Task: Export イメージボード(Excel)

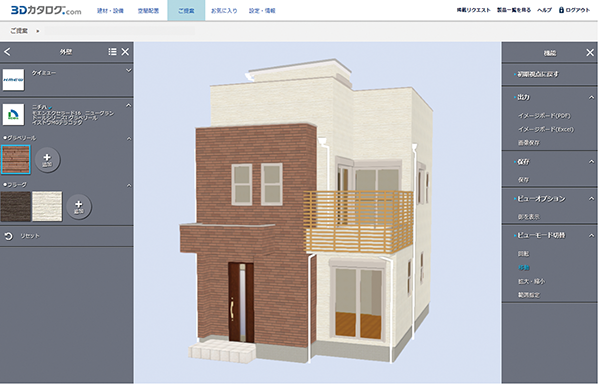Action: click(546, 129)
